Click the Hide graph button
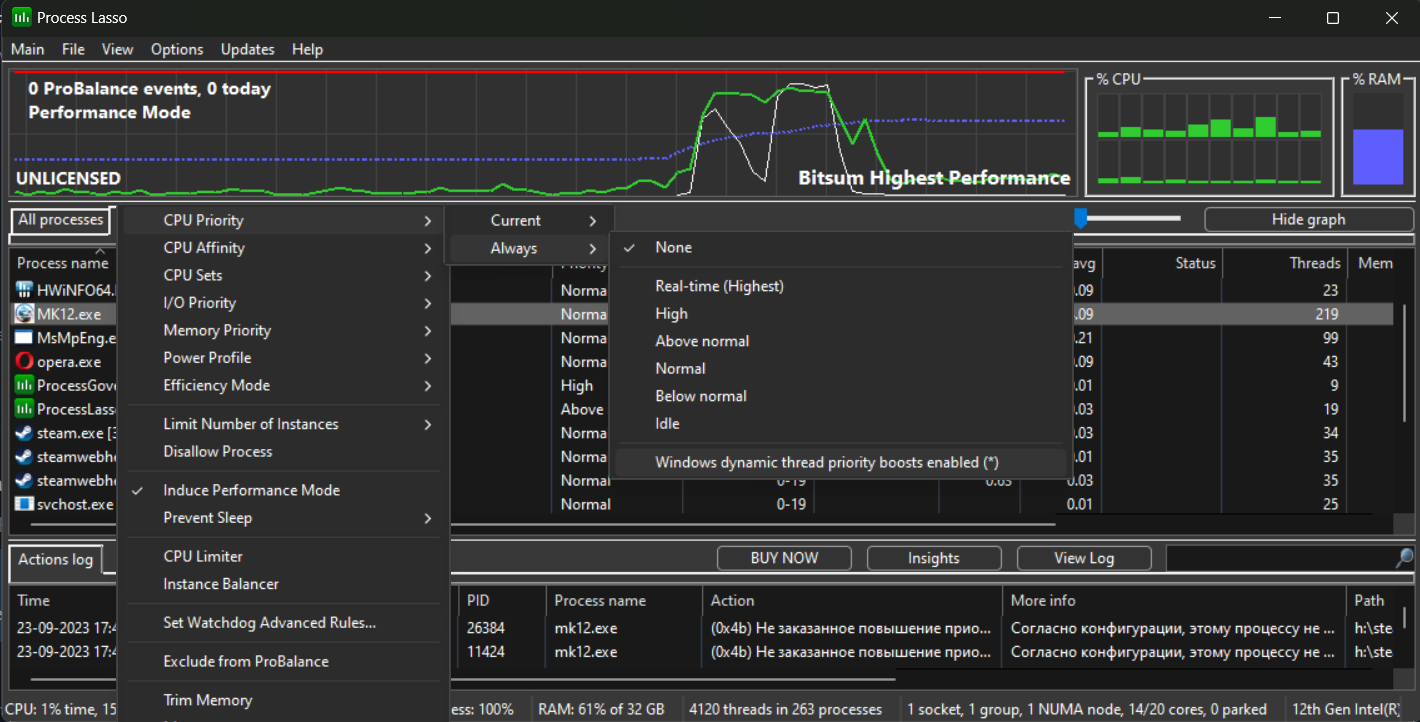Image resolution: width=1420 pixels, height=722 pixels. point(1308,219)
